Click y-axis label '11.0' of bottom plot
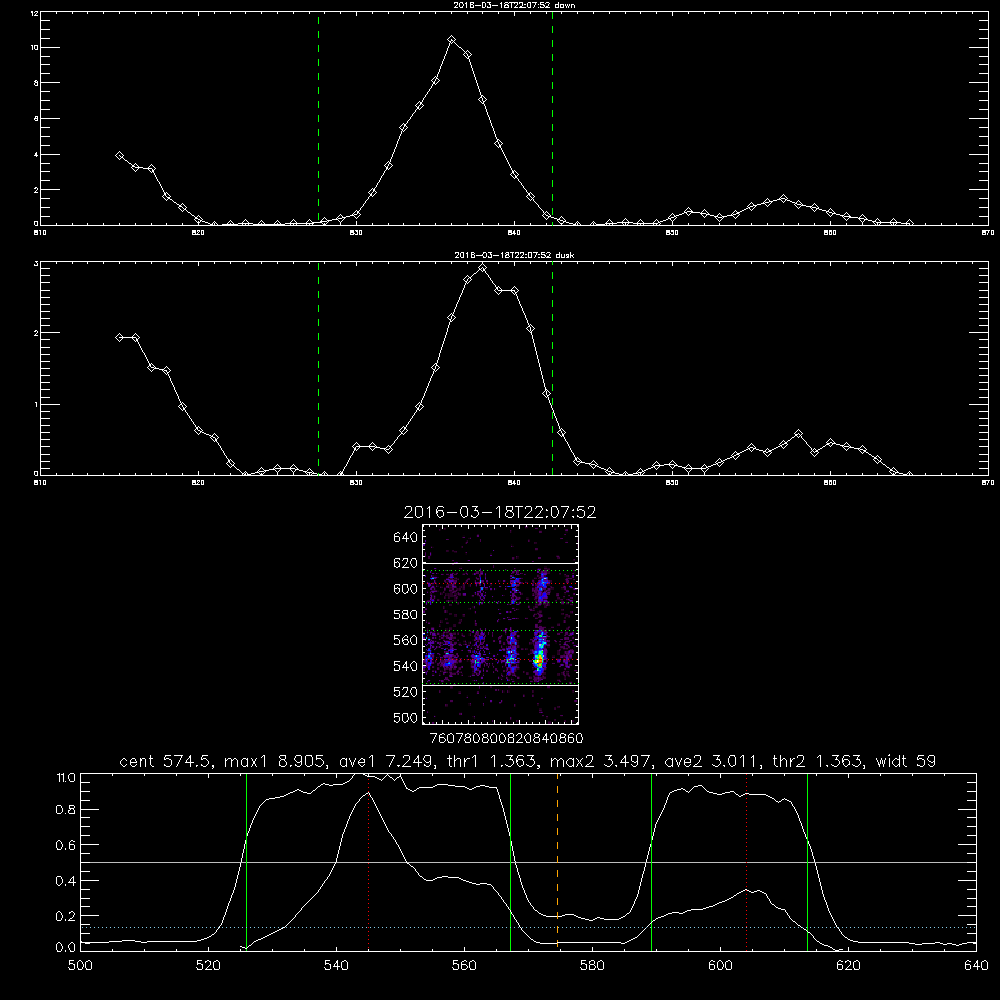The width and height of the screenshot is (1000, 1000). (x=66, y=778)
